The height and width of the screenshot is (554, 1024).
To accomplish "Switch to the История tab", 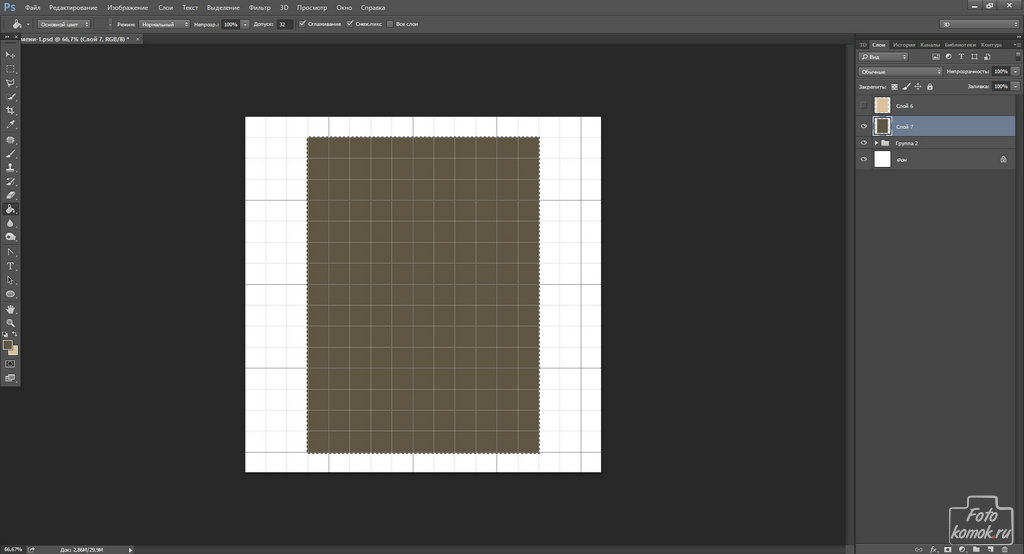I will point(903,45).
